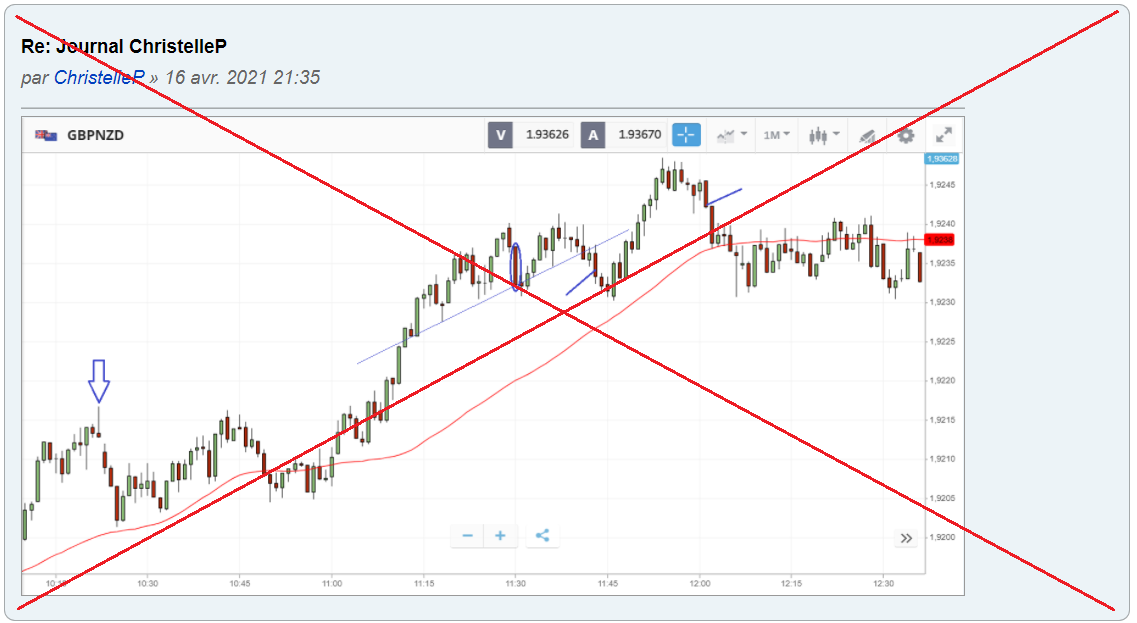Screen dimensions: 1137x623
Task: Click the red 1,9238 price label
Action: [x=941, y=240]
